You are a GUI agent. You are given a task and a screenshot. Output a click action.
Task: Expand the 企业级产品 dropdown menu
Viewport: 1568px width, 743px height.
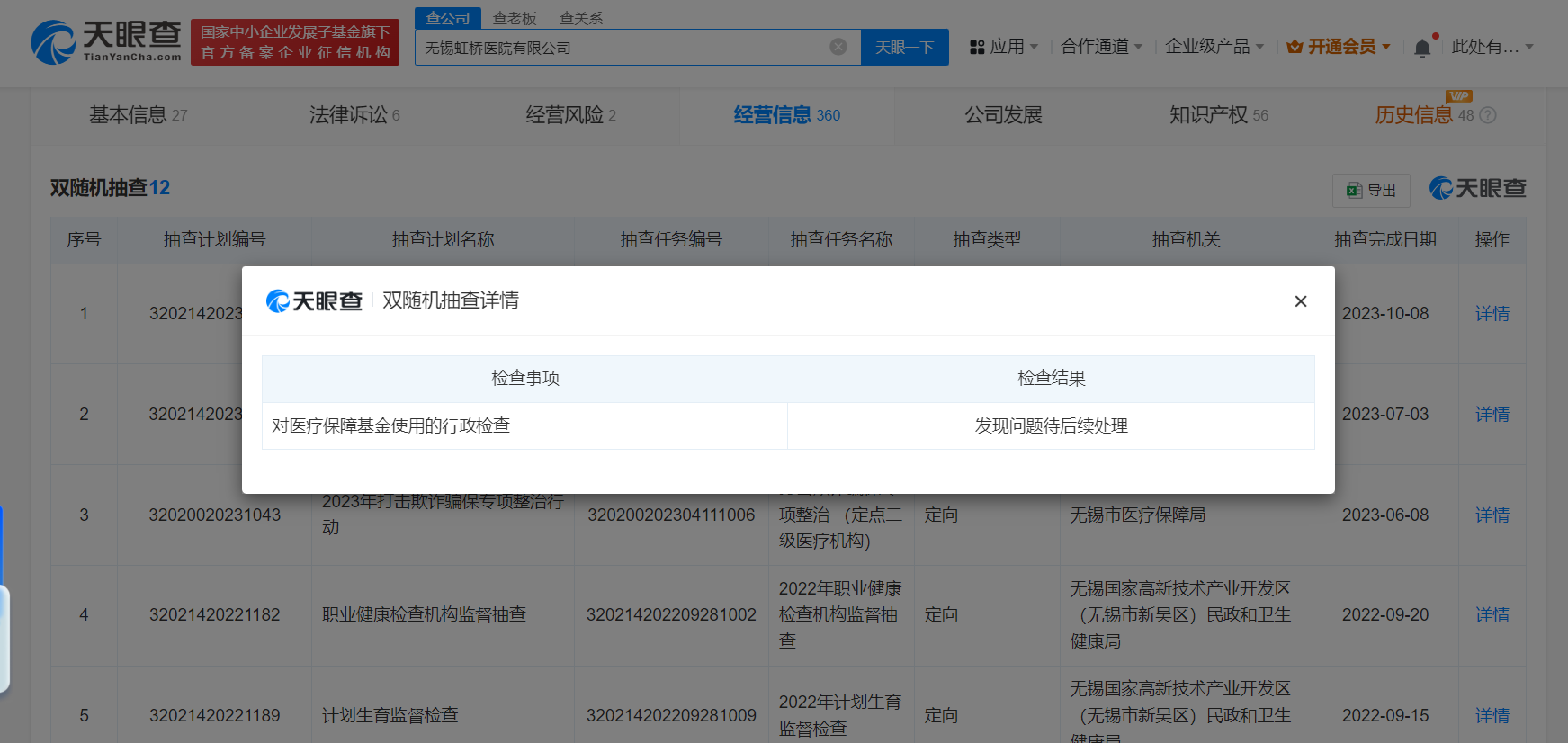click(1214, 47)
